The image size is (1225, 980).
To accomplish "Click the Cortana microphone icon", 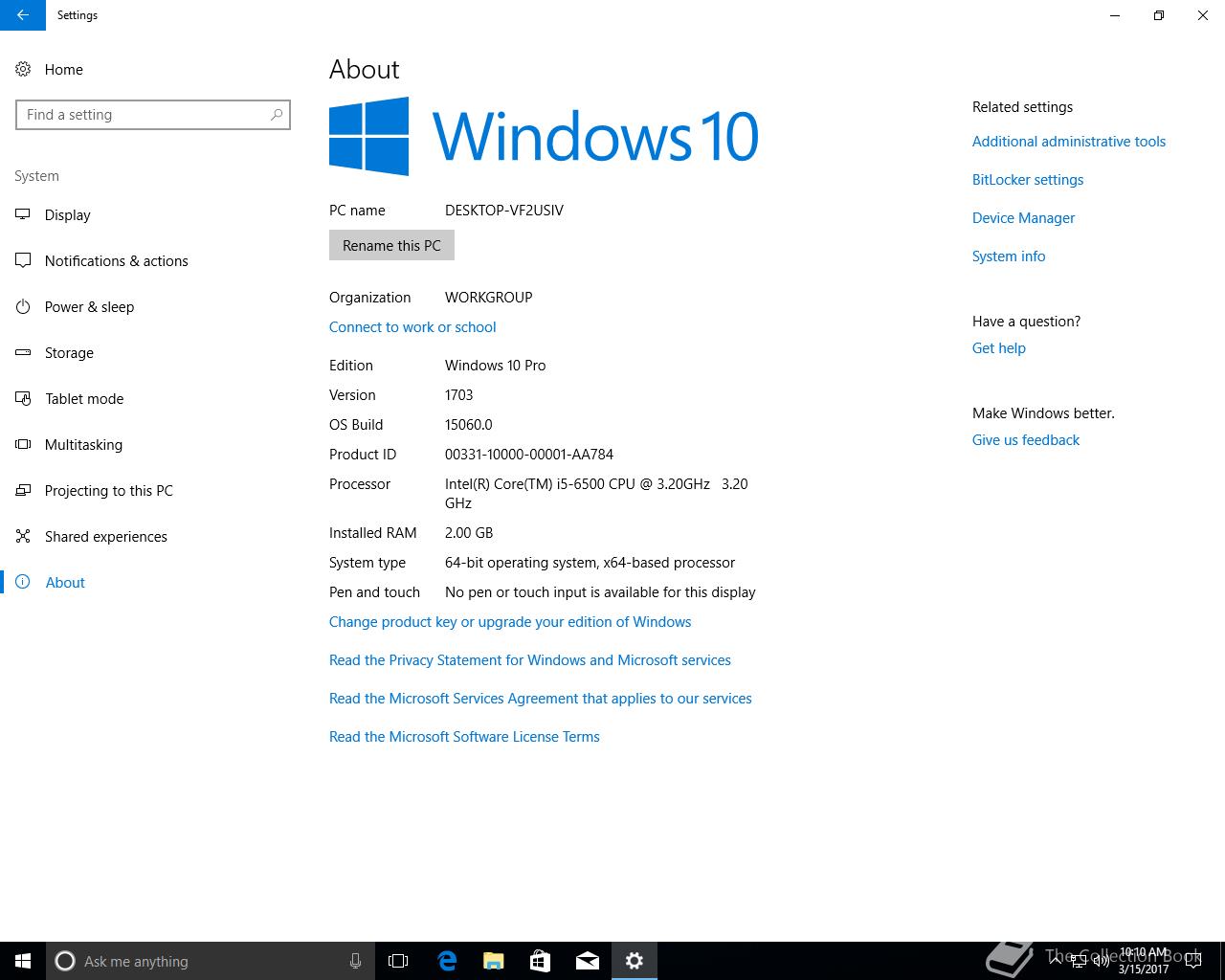I will click(355, 961).
